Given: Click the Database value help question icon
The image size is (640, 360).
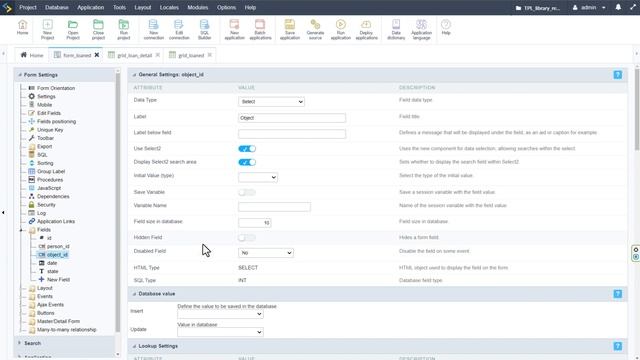Looking at the screenshot, I should (618, 294).
